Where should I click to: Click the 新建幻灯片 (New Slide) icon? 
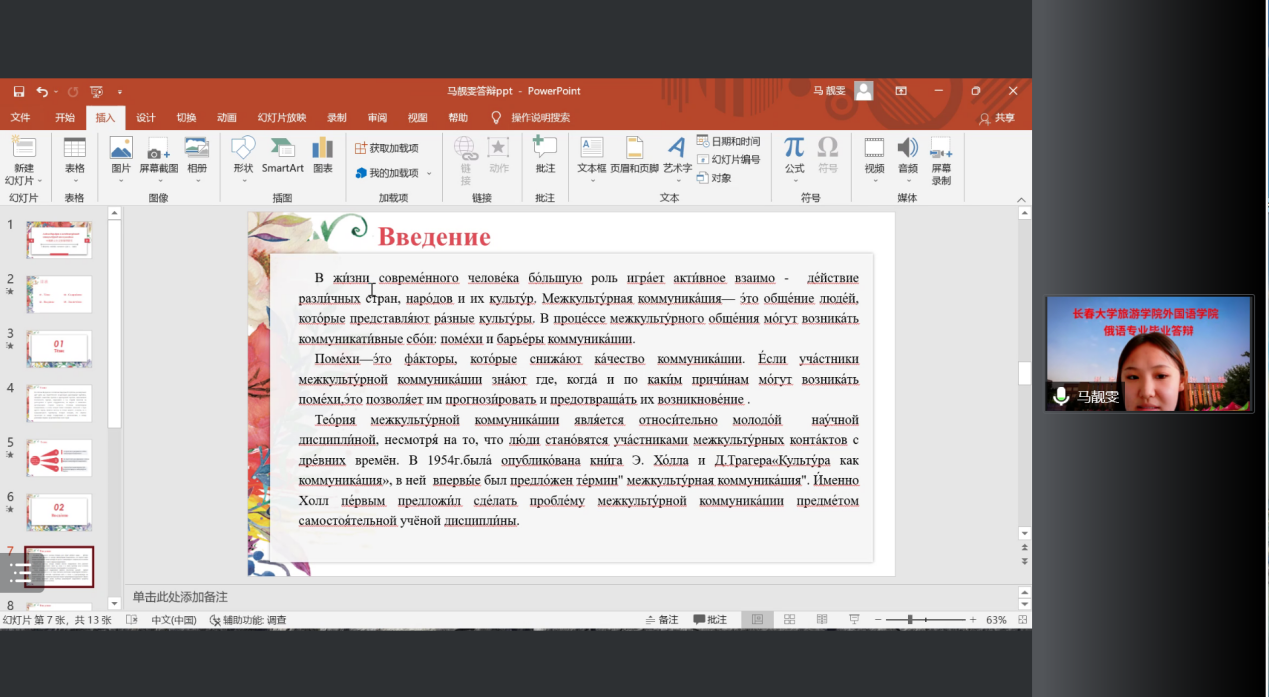pos(23,148)
